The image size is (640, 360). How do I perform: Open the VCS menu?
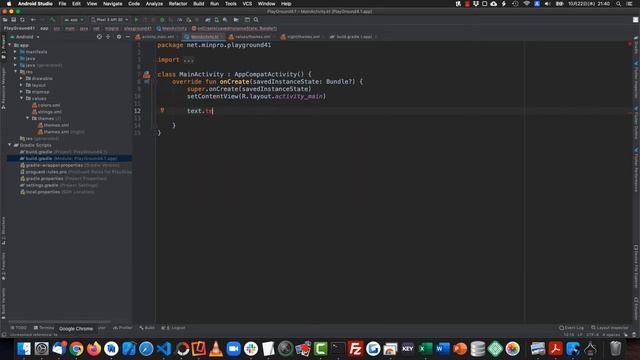[x=247, y=4]
